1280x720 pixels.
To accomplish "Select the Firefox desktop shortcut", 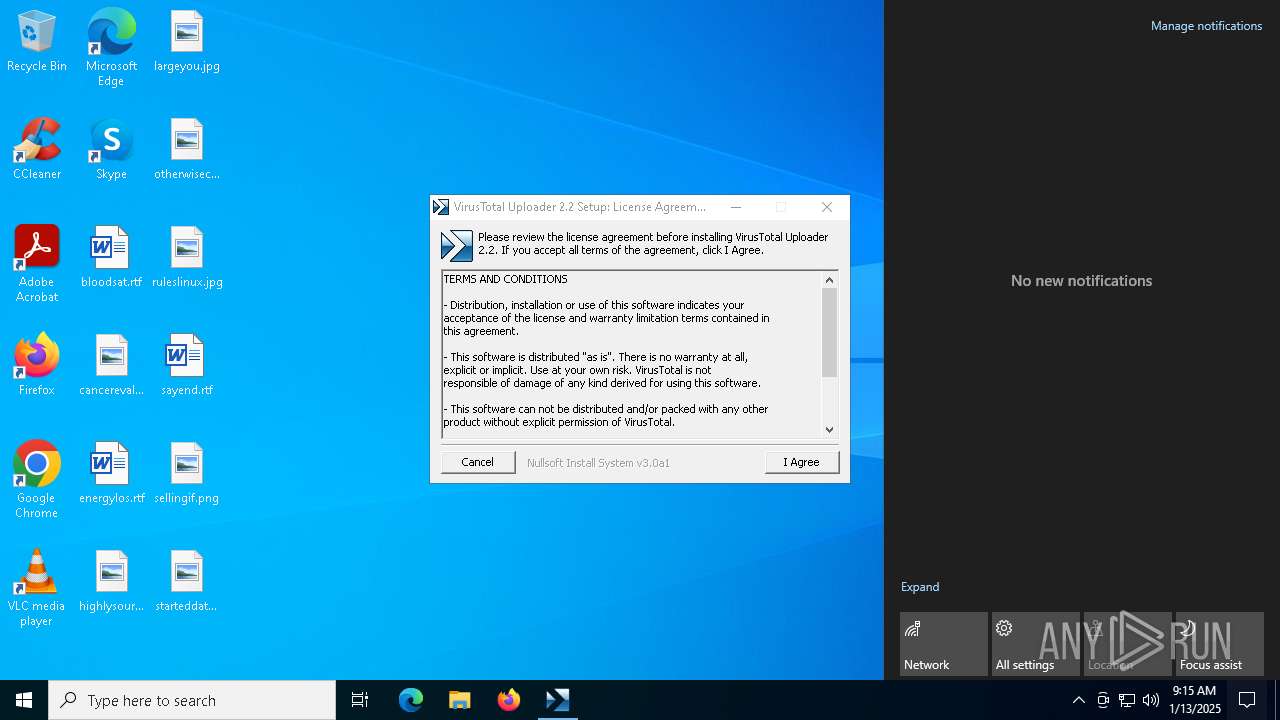I will [x=37, y=365].
